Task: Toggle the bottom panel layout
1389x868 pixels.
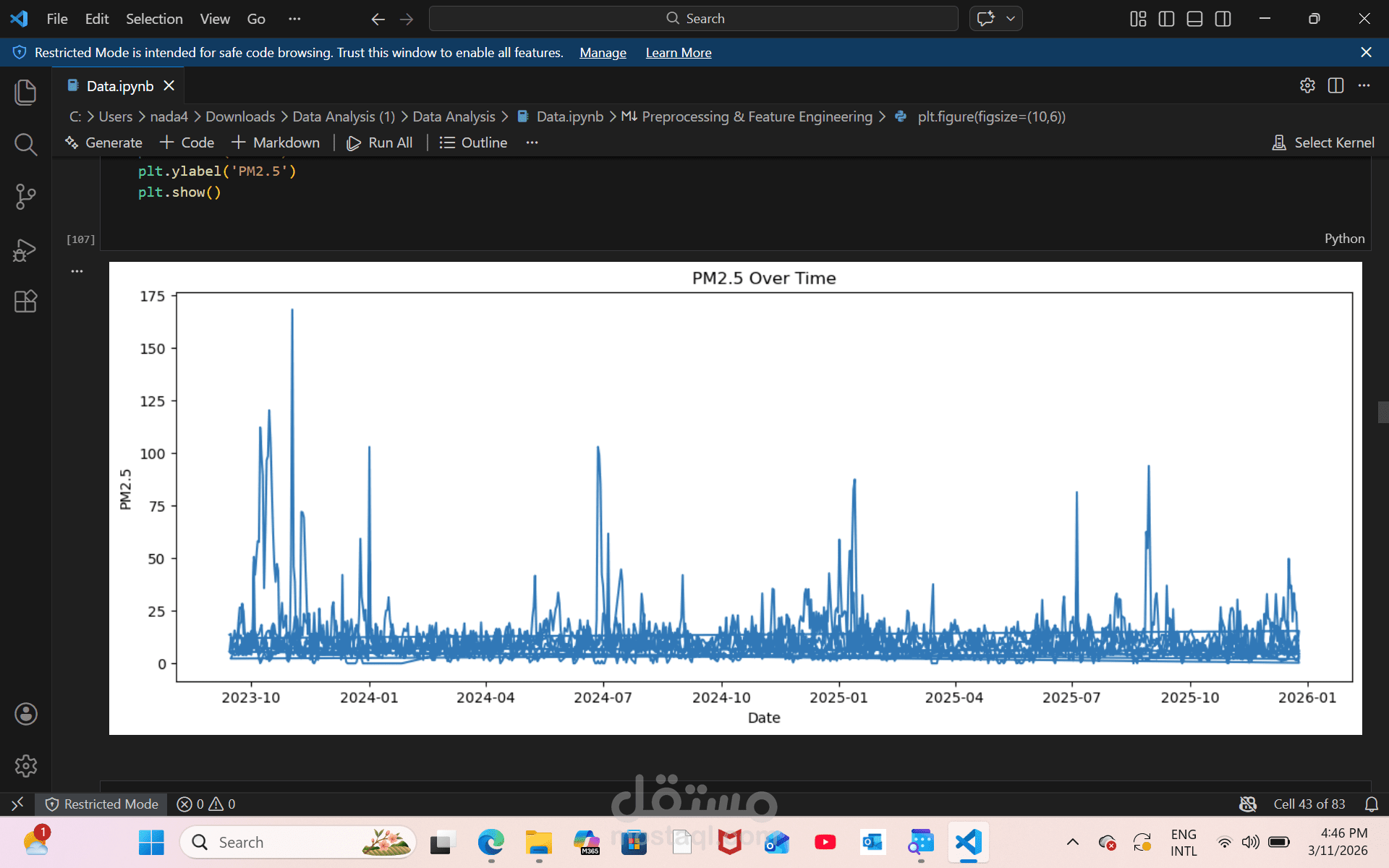Action: 1194,19
